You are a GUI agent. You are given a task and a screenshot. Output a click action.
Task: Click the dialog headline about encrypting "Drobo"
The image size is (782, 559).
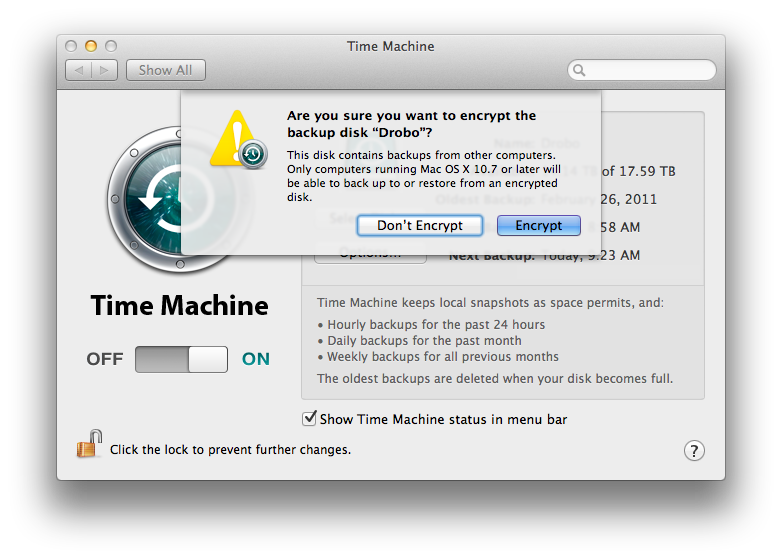[x=411, y=124]
